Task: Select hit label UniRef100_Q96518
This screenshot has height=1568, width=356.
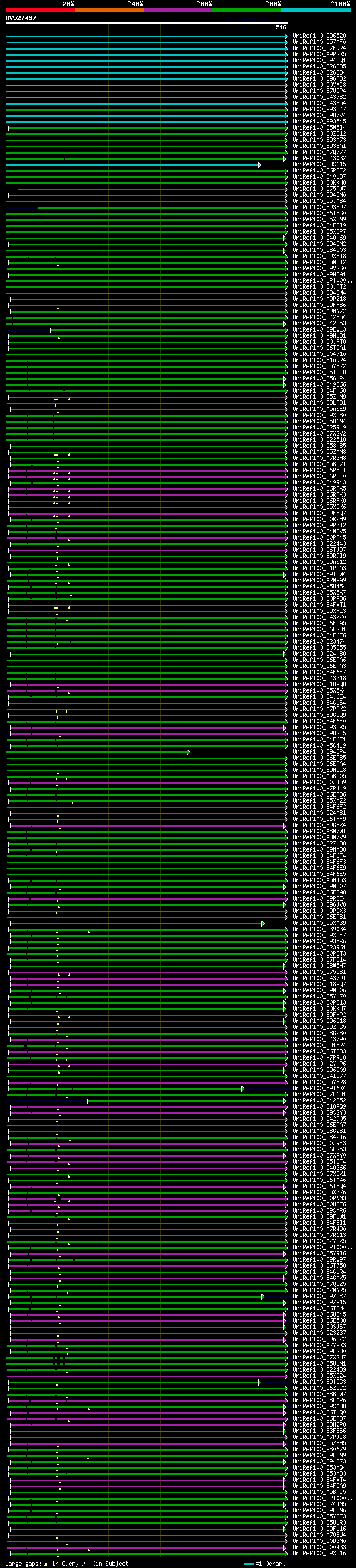Action: pos(319,1021)
